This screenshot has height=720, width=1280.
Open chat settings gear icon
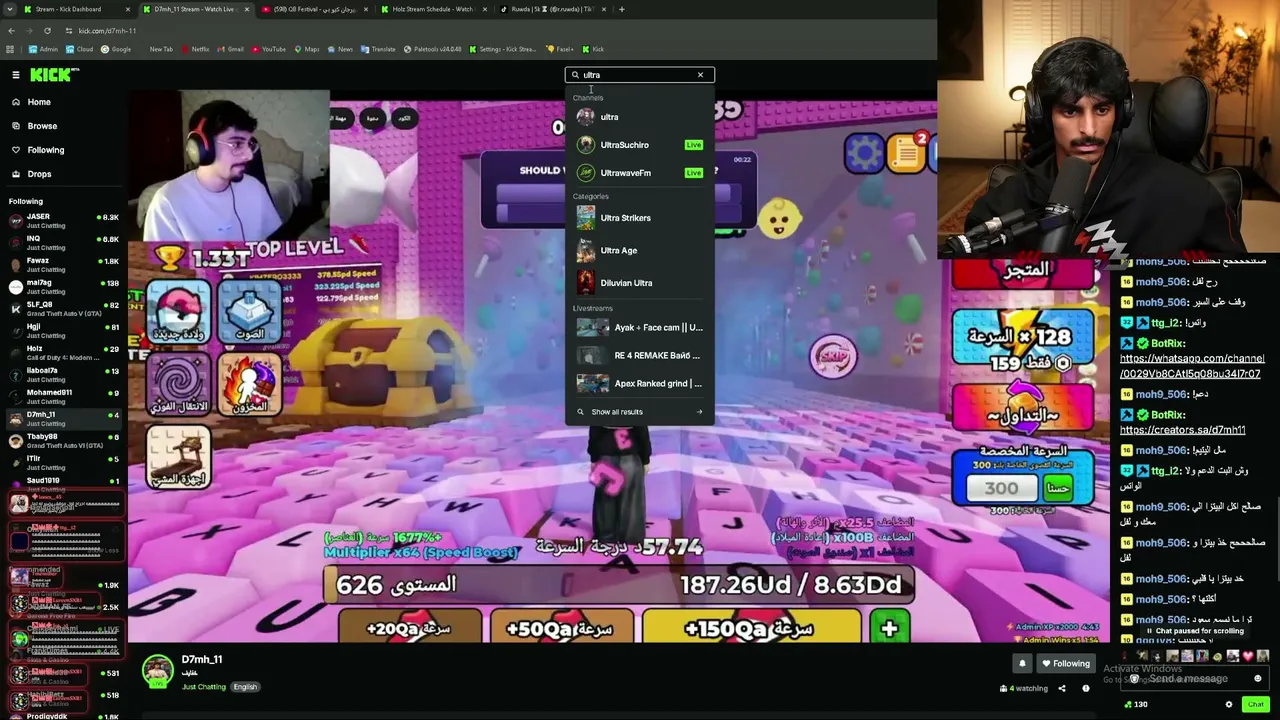tap(1229, 705)
